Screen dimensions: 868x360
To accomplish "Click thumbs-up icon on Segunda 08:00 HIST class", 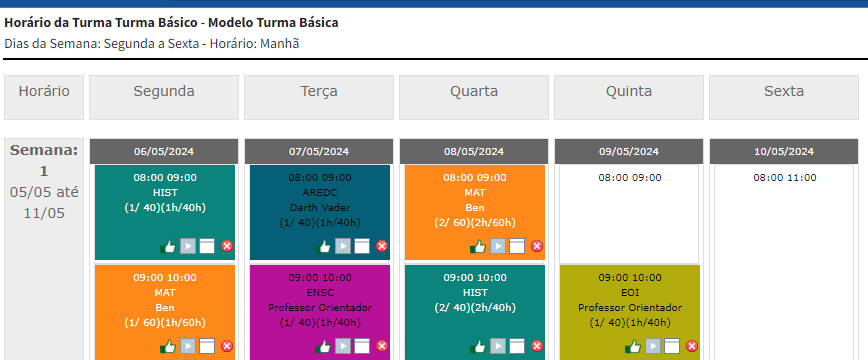I will pos(168,246).
